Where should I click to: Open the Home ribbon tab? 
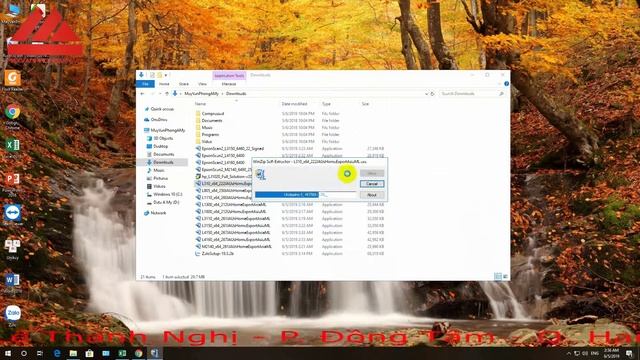tap(164, 84)
